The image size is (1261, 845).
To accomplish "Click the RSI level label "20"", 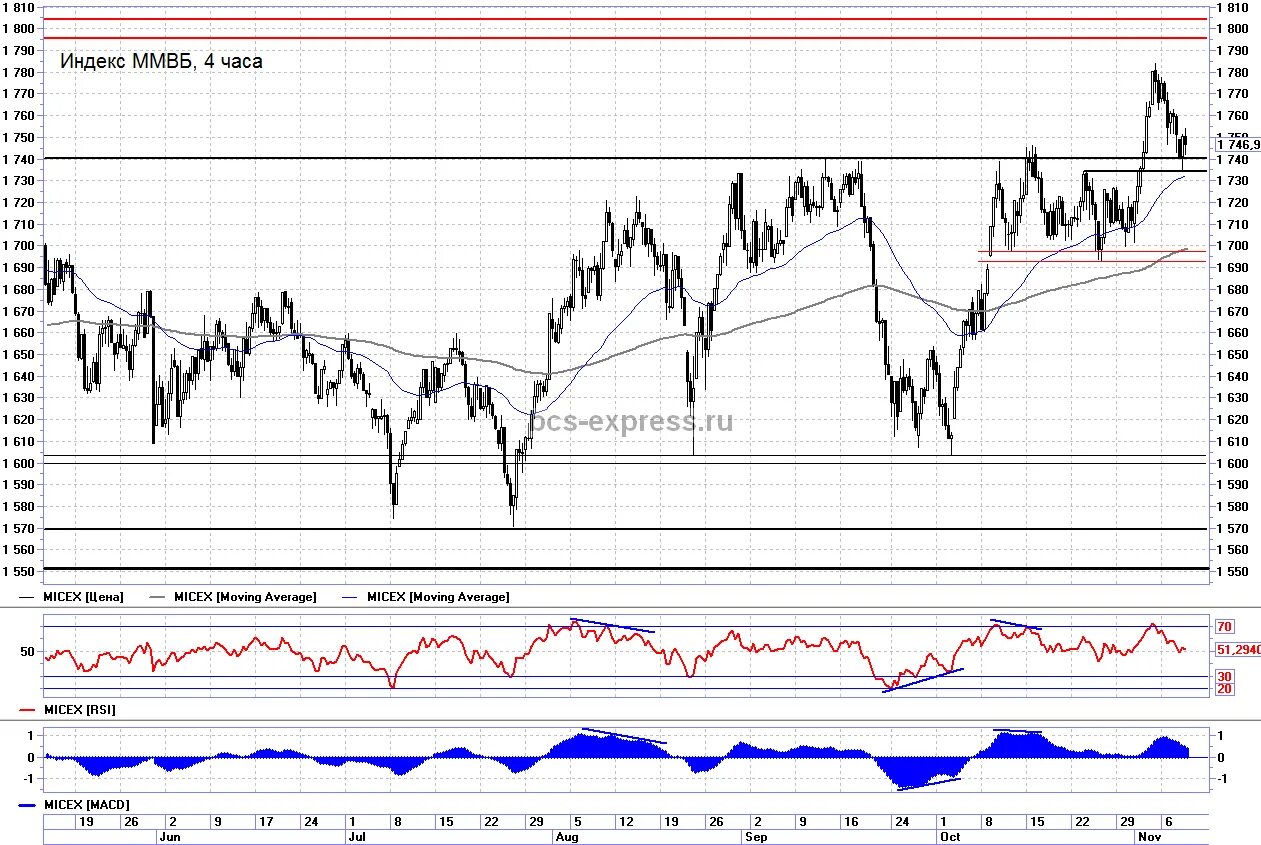I will point(1224,689).
